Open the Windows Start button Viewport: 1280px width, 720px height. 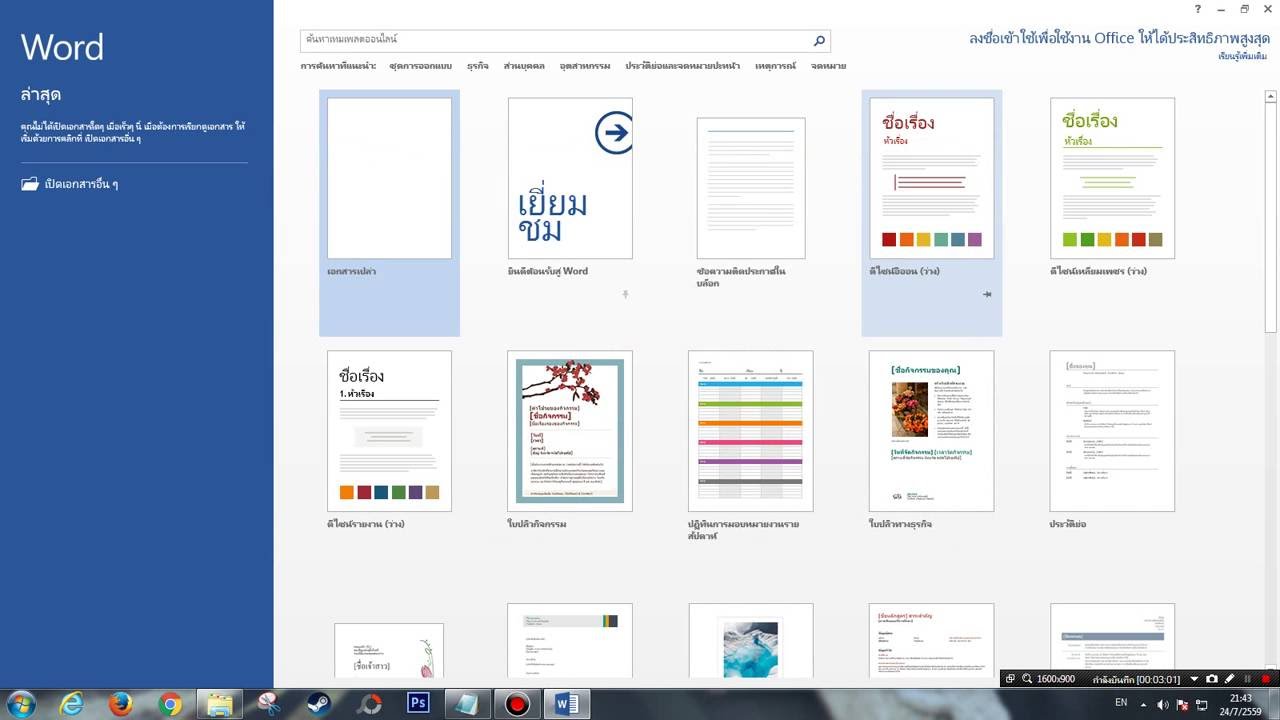click(21, 704)
